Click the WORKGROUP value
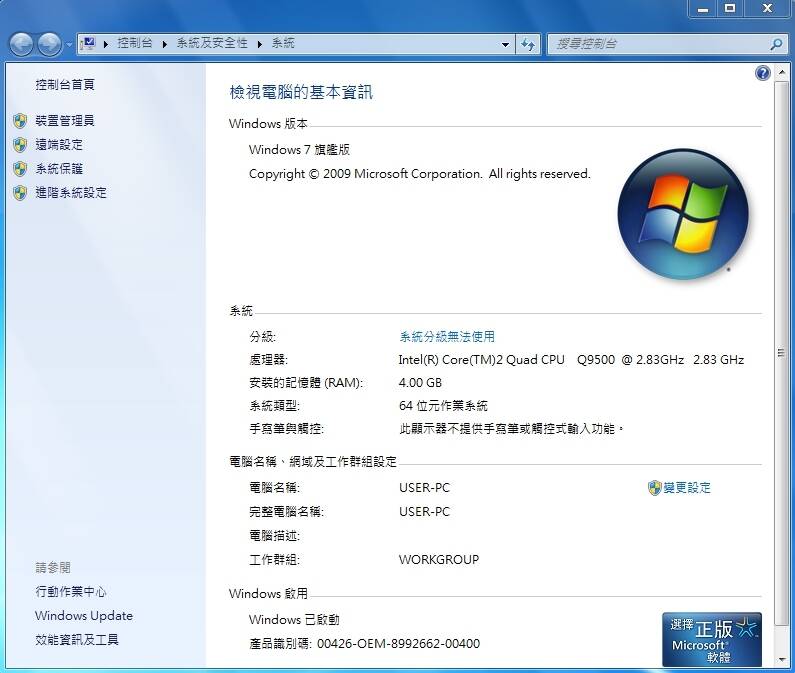The height and width of the screenshot is (673, 795). 439,560
